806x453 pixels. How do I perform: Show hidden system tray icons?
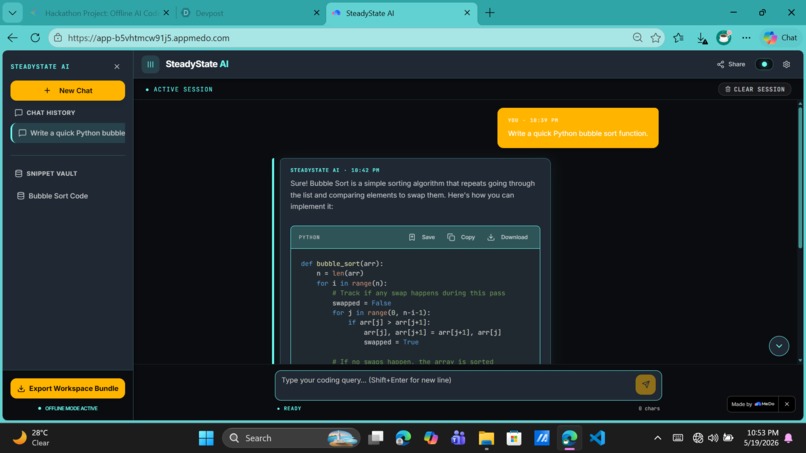(657, 438)
